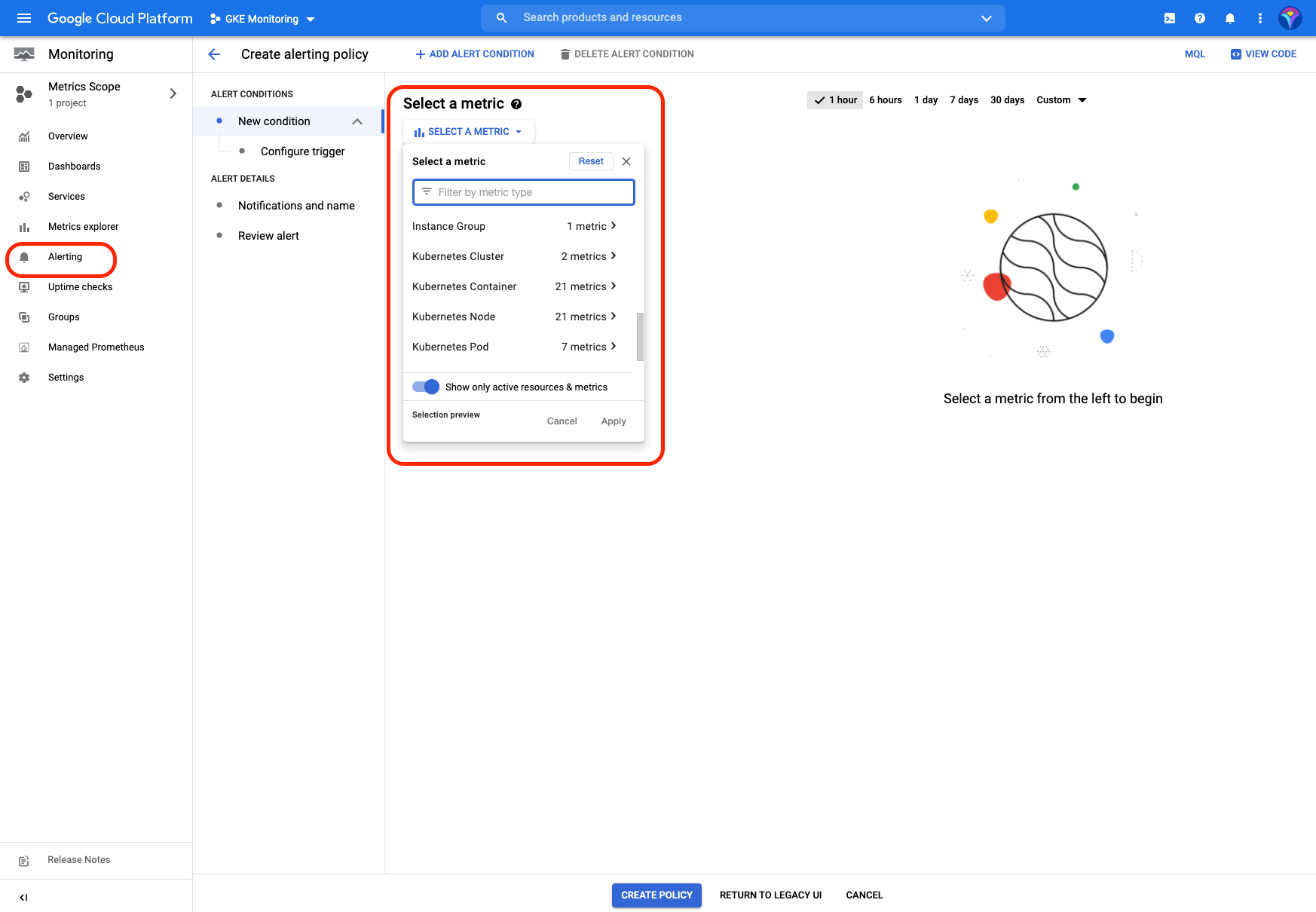This screenshot has width=1316, height=912.
Task: Collapse the New condition section
Action: [357, 121]
